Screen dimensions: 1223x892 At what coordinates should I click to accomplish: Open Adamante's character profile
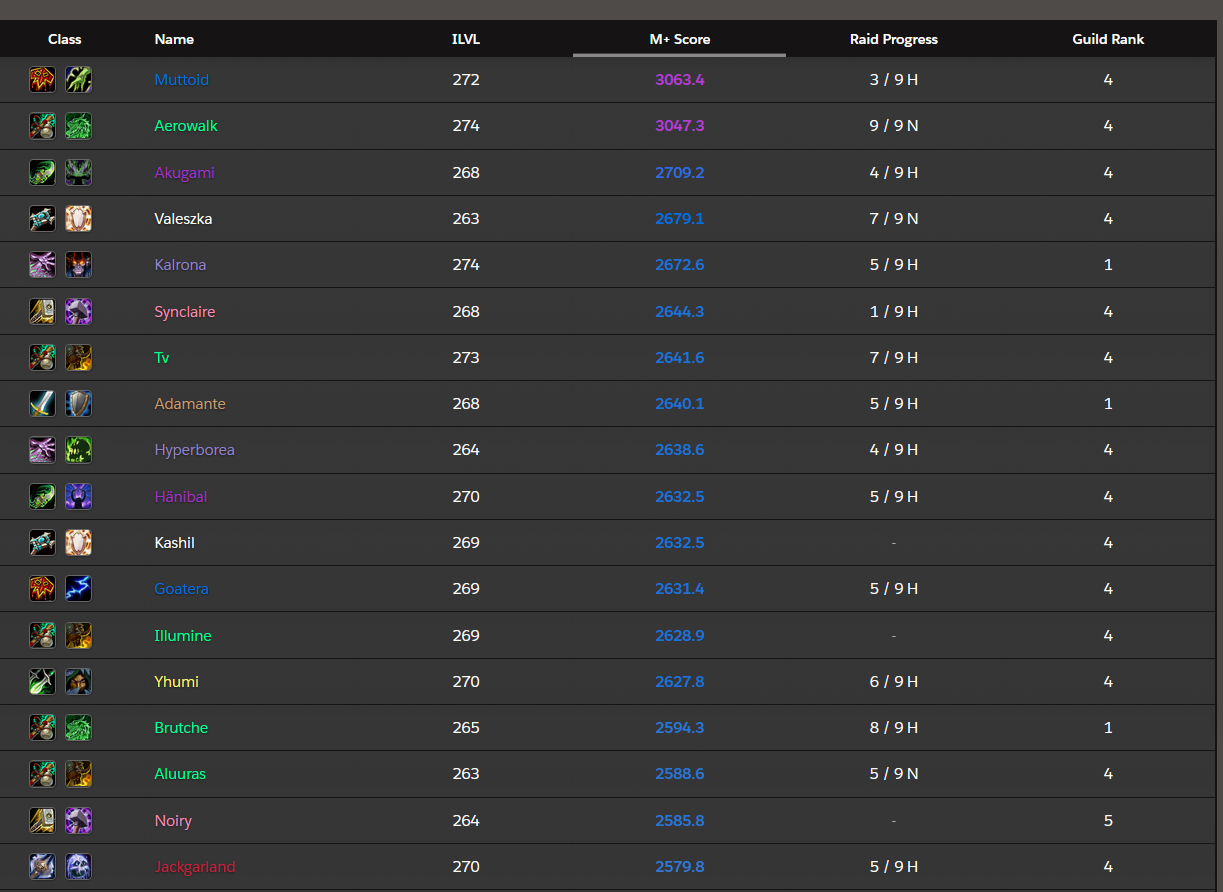pos(190,404)
